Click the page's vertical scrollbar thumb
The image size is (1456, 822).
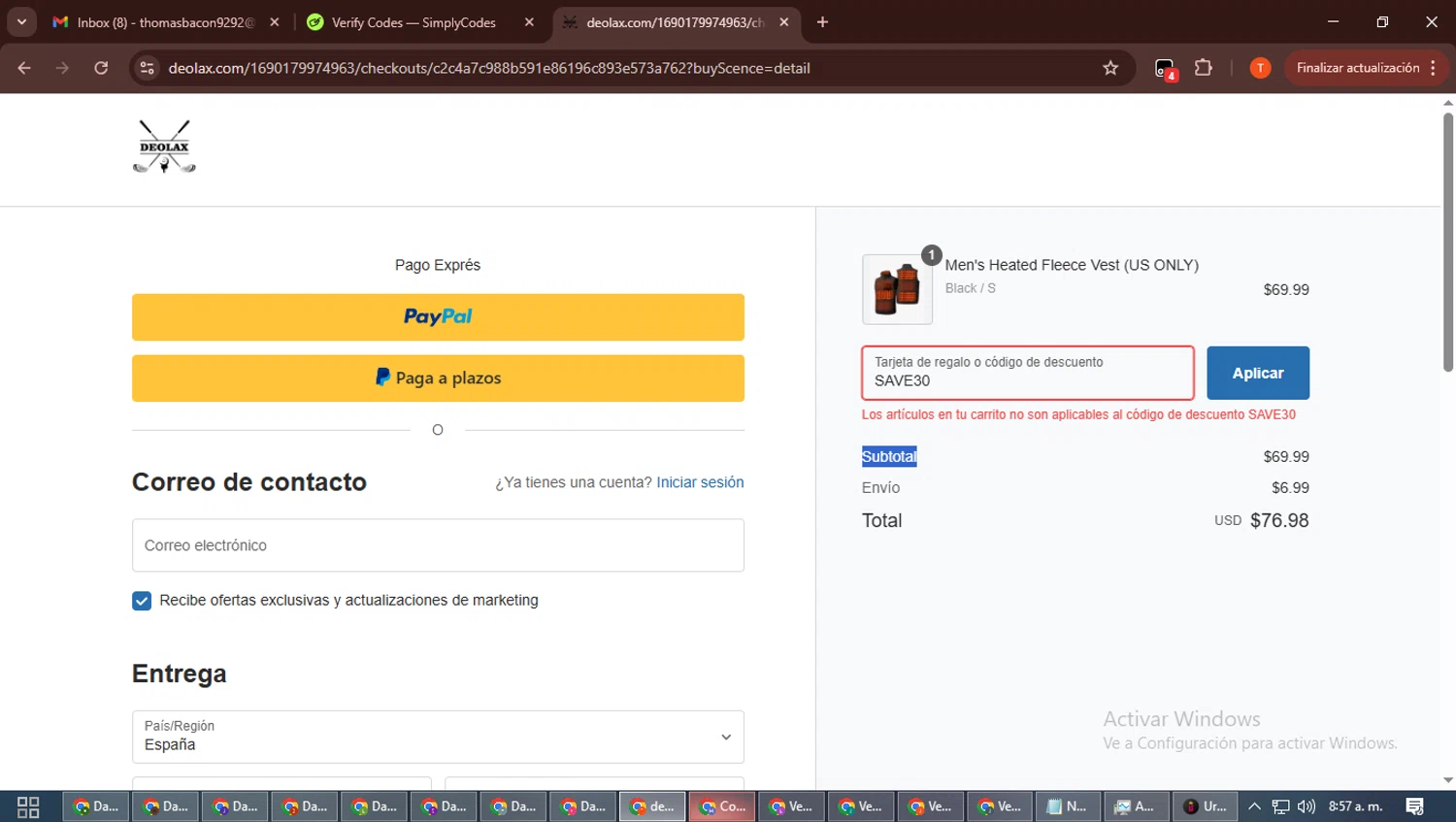pyautogui.click(x=1448, y=241)
